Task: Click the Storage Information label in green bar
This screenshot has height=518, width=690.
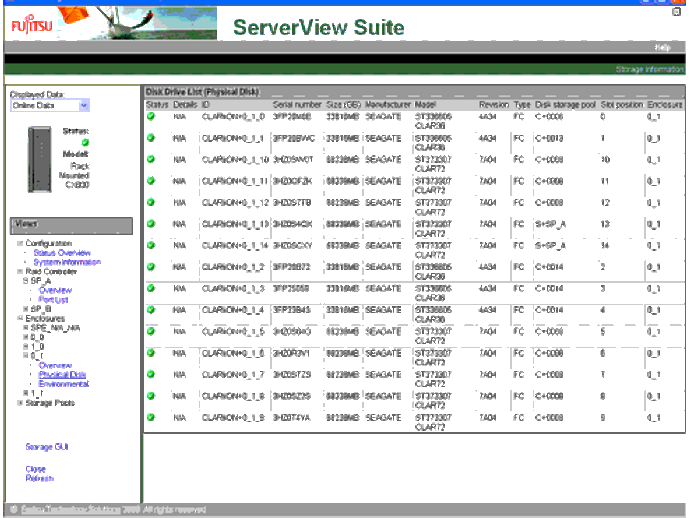Action: 649,69
